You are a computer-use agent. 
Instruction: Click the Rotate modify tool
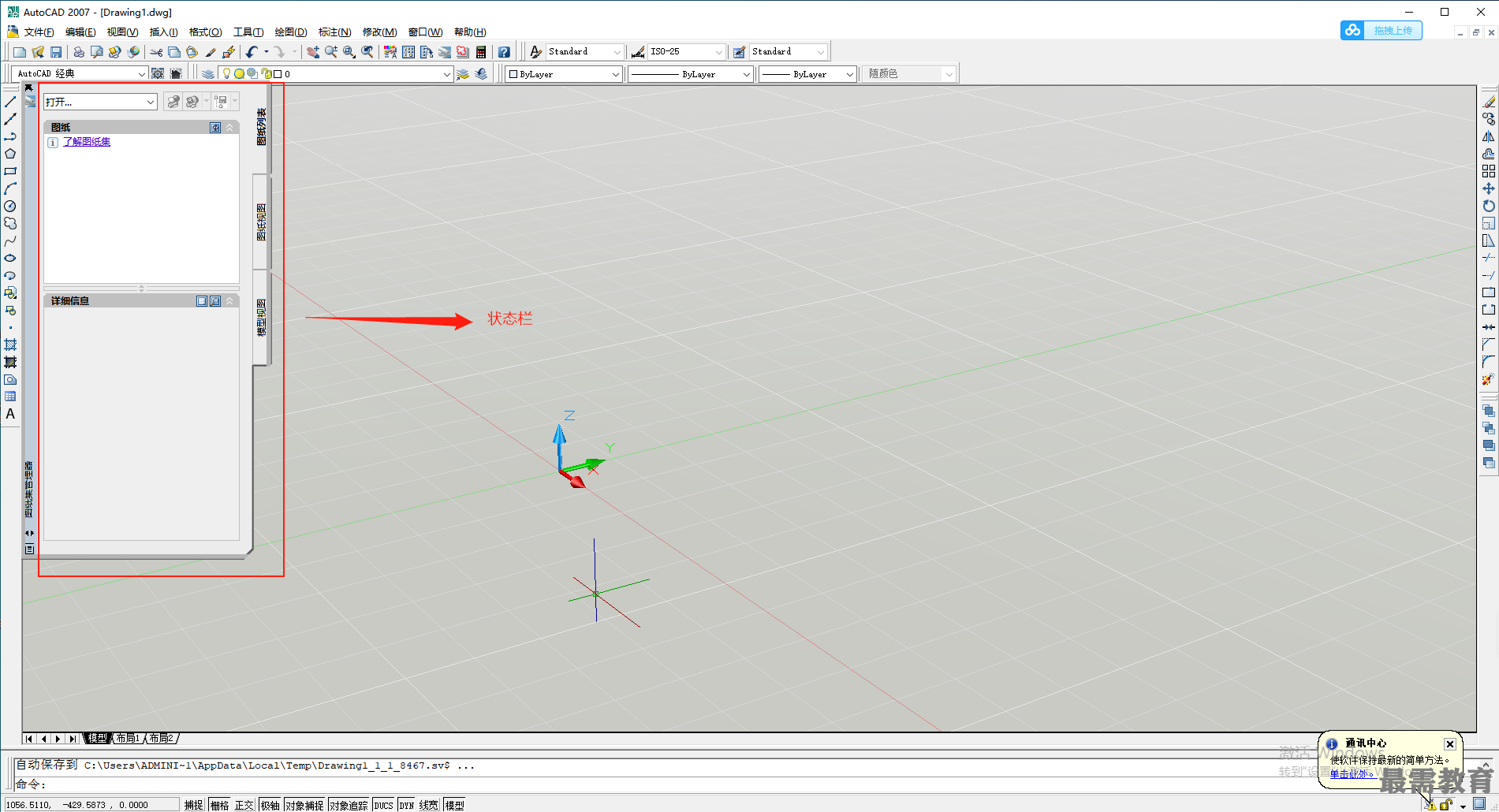tap(1489, 206)
